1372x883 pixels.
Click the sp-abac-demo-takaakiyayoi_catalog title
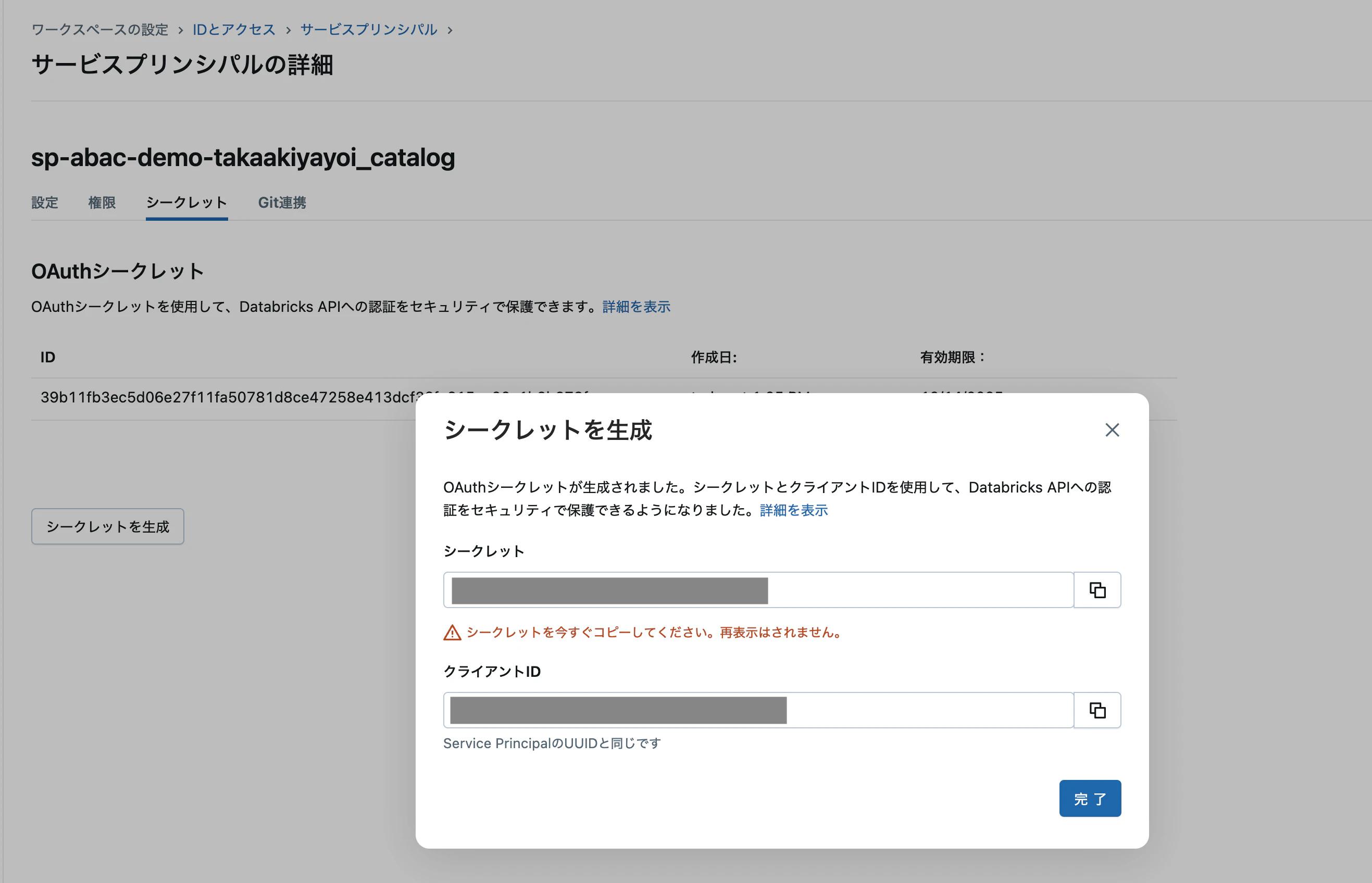243,157
